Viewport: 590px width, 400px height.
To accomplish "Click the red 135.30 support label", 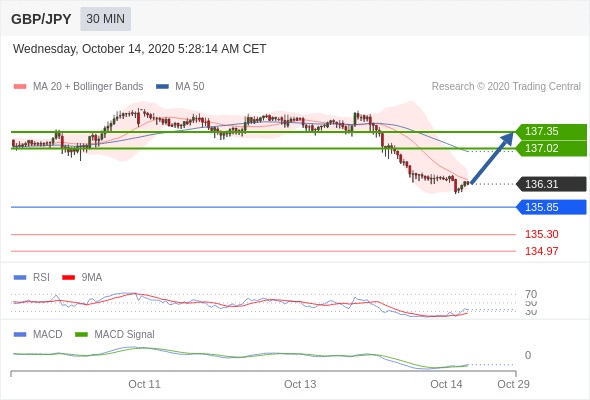I will point(541,234).
